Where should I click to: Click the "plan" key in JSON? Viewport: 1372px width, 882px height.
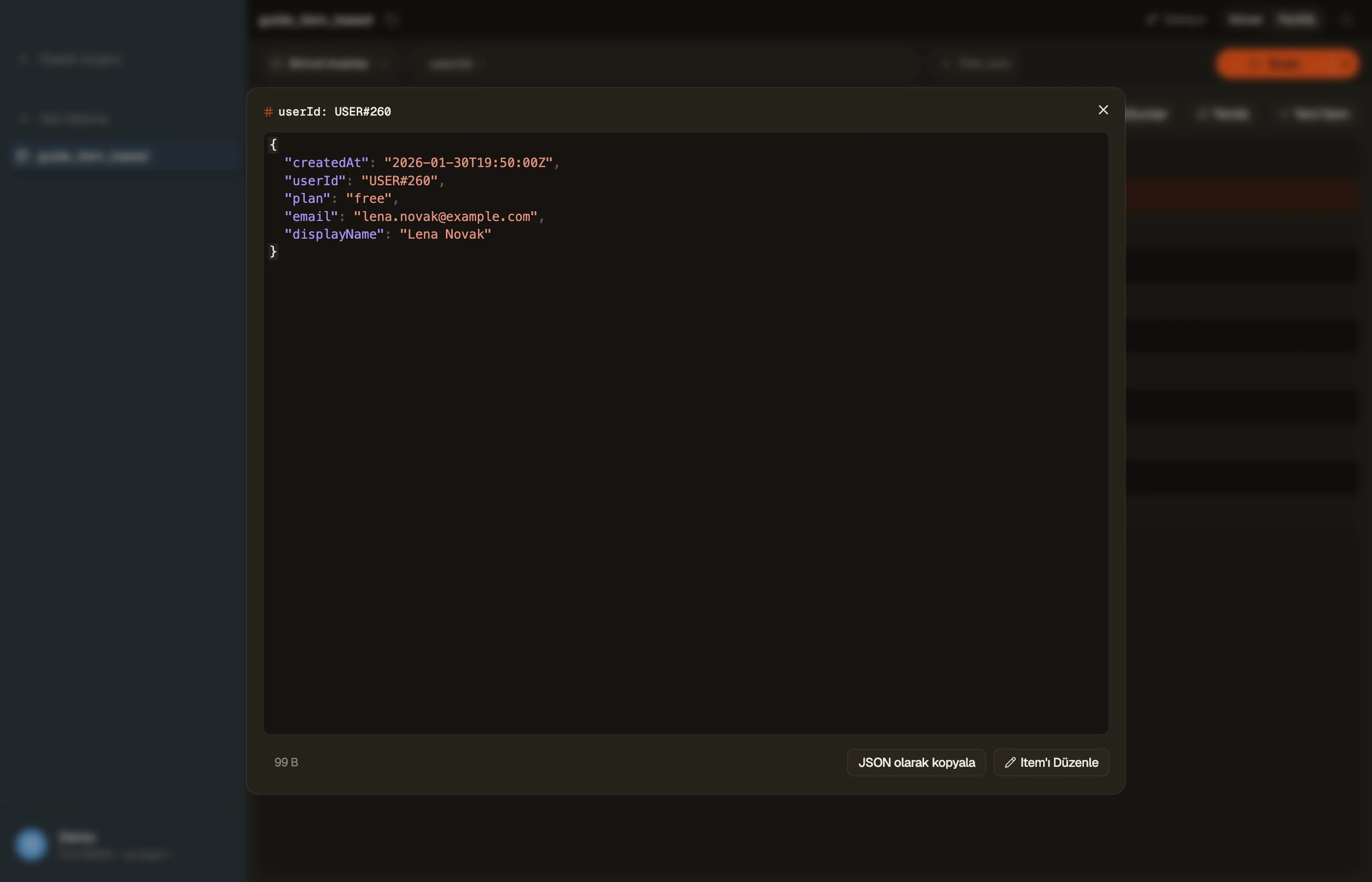pos(308,199)
